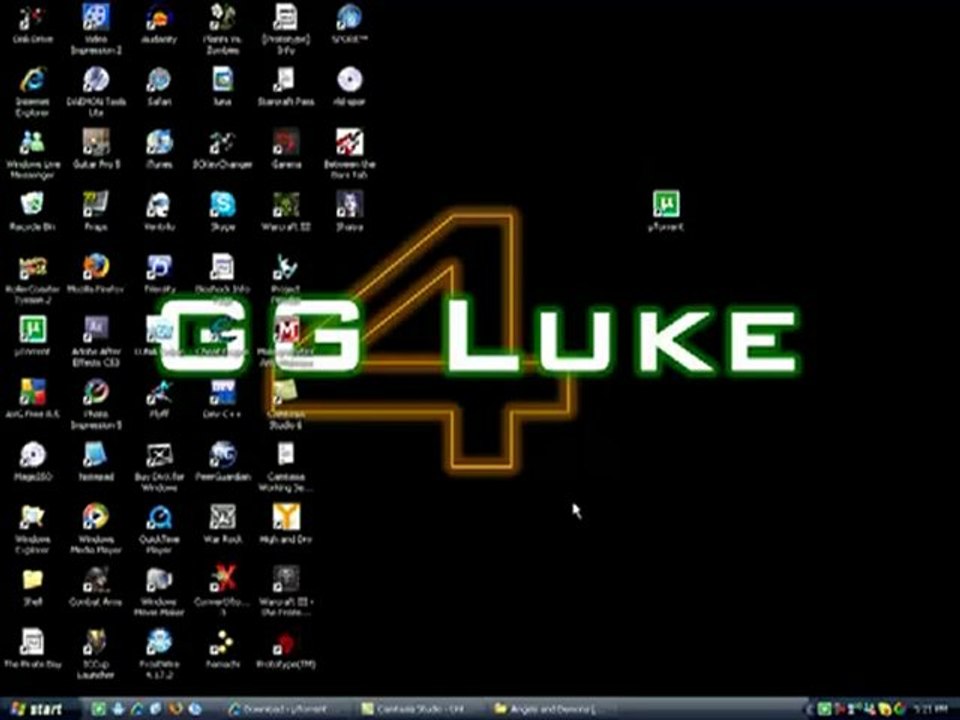Open the War Rock desktop icon
The width and height of the screenshot is (960, 720).
pos(222,524)
